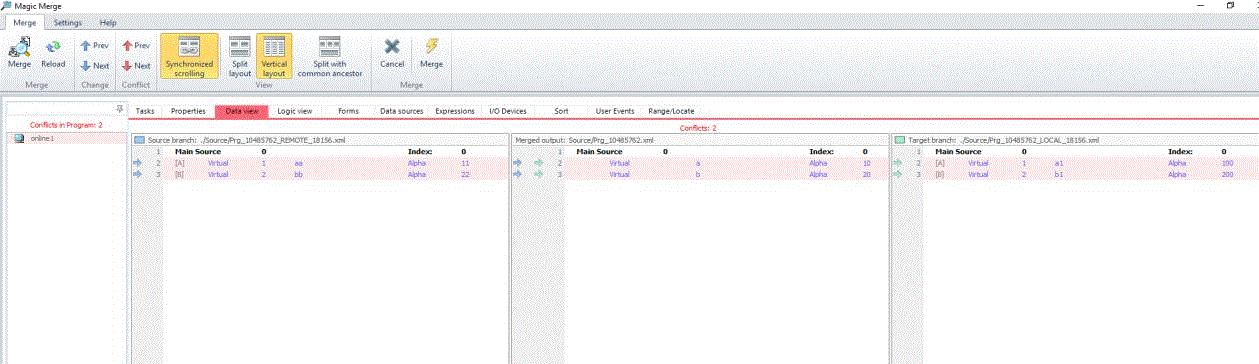Switch to the Properties tab
This screenshot has height=364, width=1259.
(x=188, y=111)
